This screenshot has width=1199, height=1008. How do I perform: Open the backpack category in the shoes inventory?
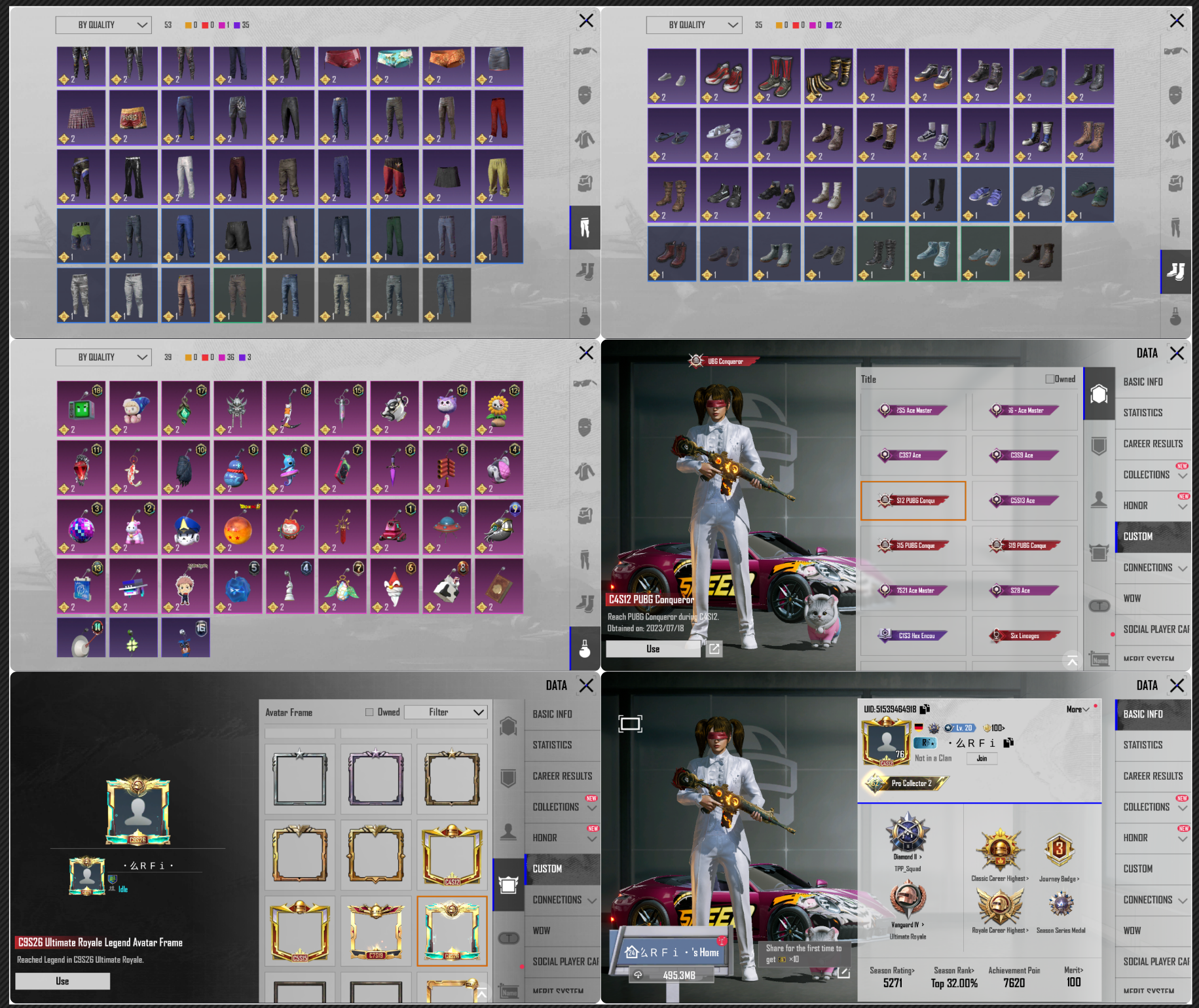1175,183
